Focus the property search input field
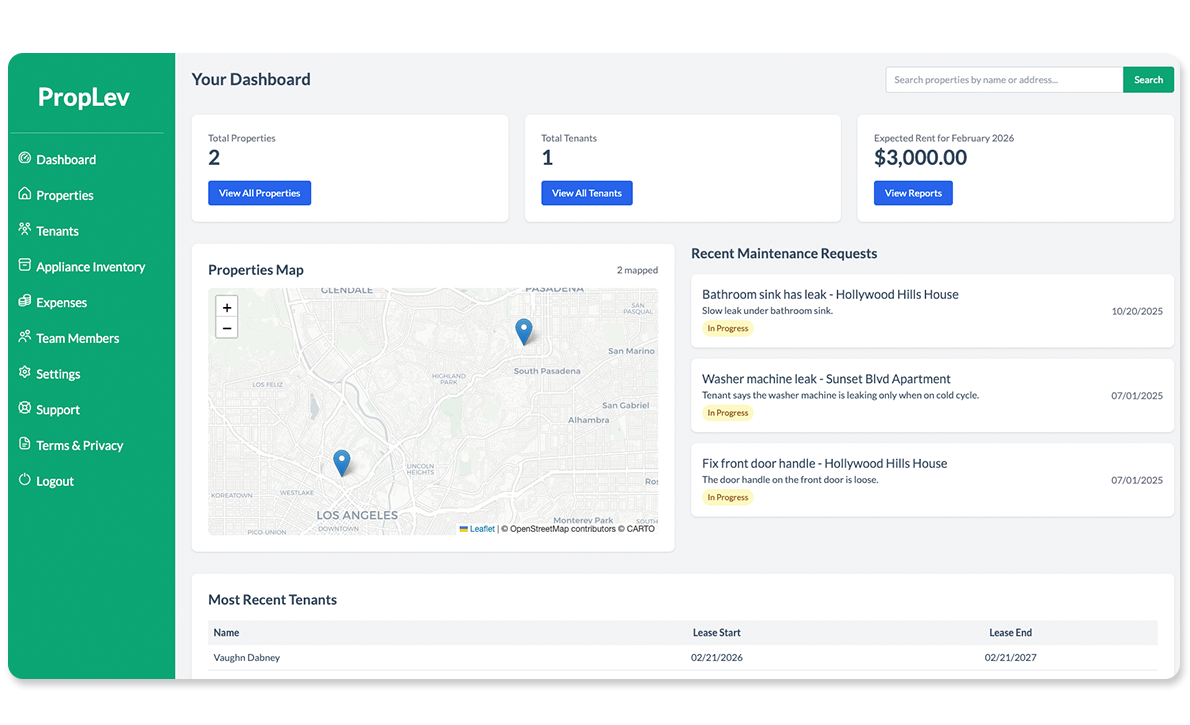Viewport: 1190px width, 725px height. pos(1004,80)
